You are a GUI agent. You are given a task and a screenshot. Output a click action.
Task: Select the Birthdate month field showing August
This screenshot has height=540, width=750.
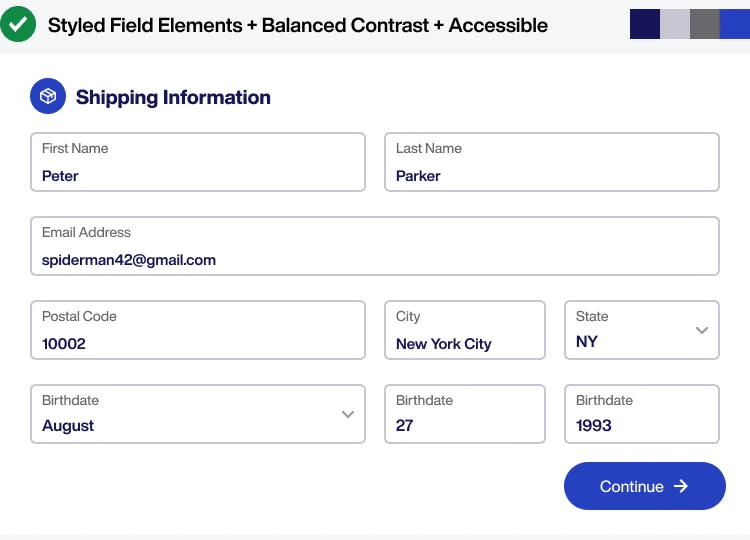click(198, 414)
